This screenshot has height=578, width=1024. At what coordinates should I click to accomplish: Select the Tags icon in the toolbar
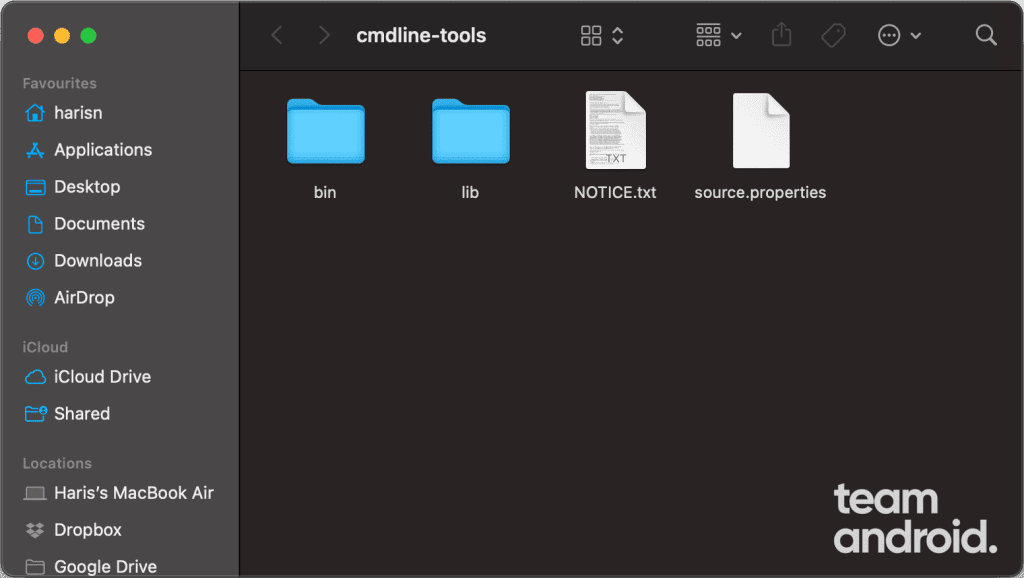coord(832,35)
